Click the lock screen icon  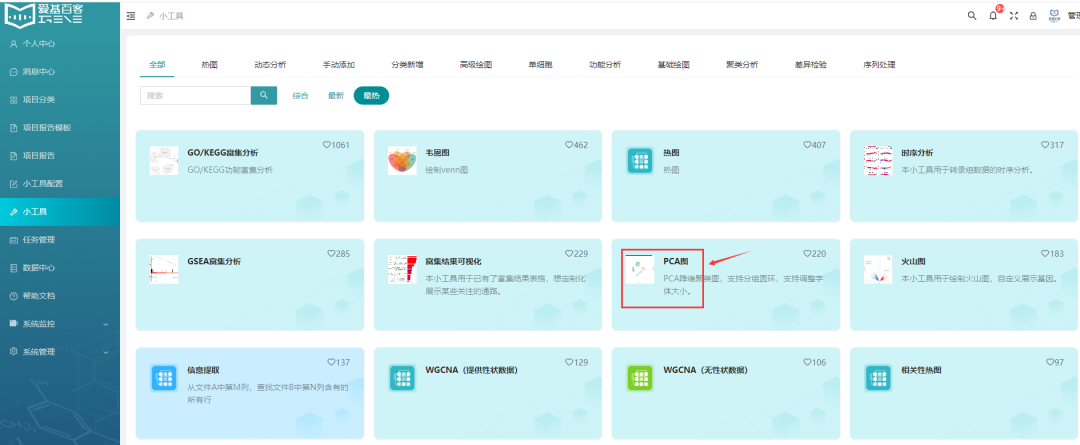click(x=1033, y=16)
